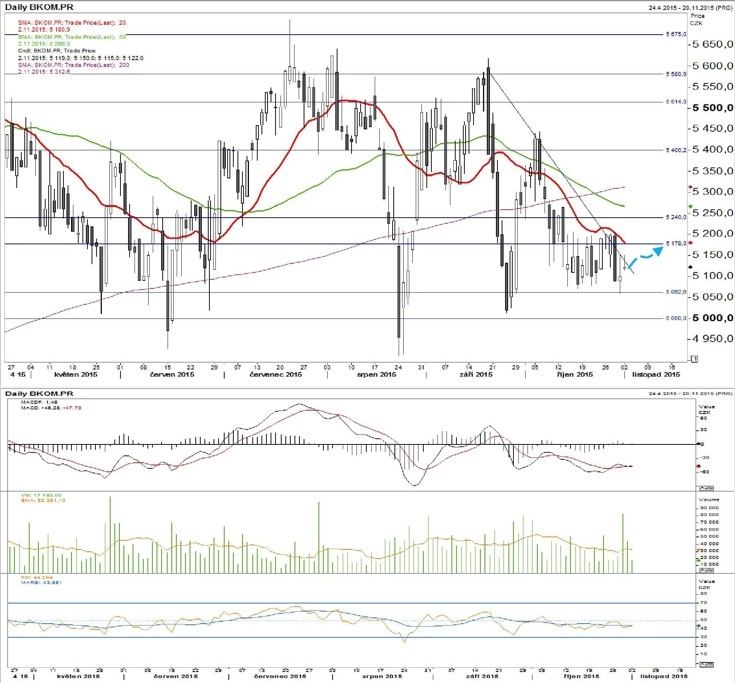Toggle the Auto scale box in RSI panel

(706, 664)
